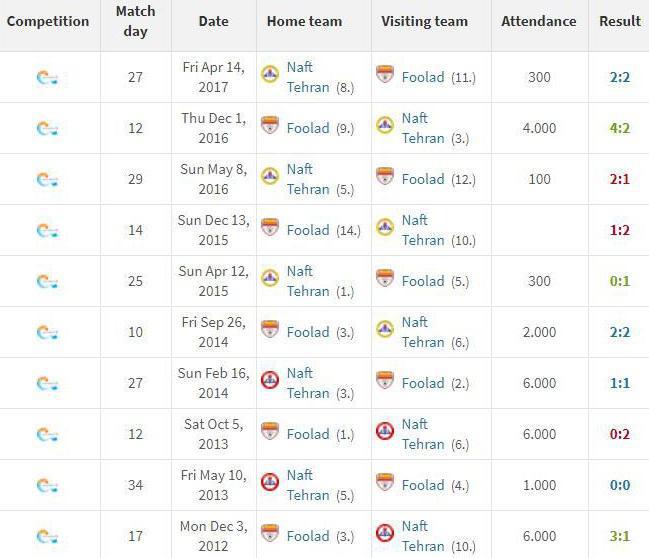Click the Result column header
Image resolution: width=649 pixels, height=558 pixels.
620,21
